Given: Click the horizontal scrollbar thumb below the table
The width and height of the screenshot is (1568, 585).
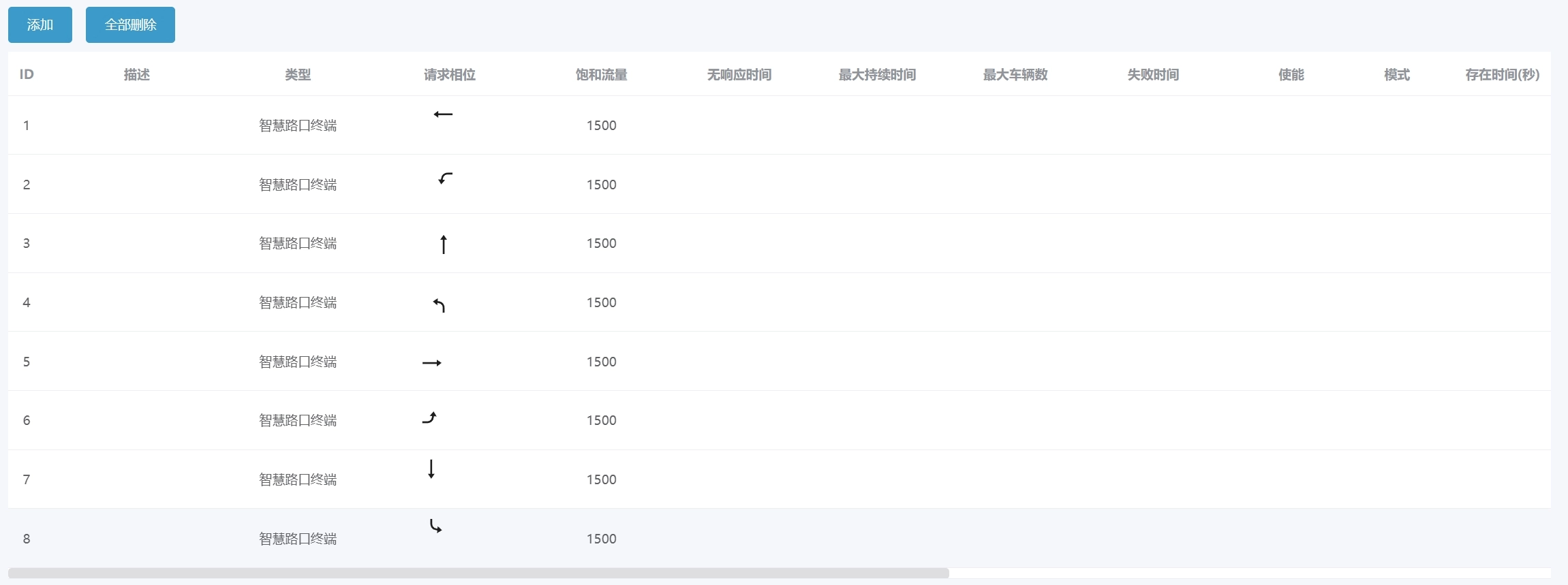Looking at the screenshot, I should pos(478,573).
